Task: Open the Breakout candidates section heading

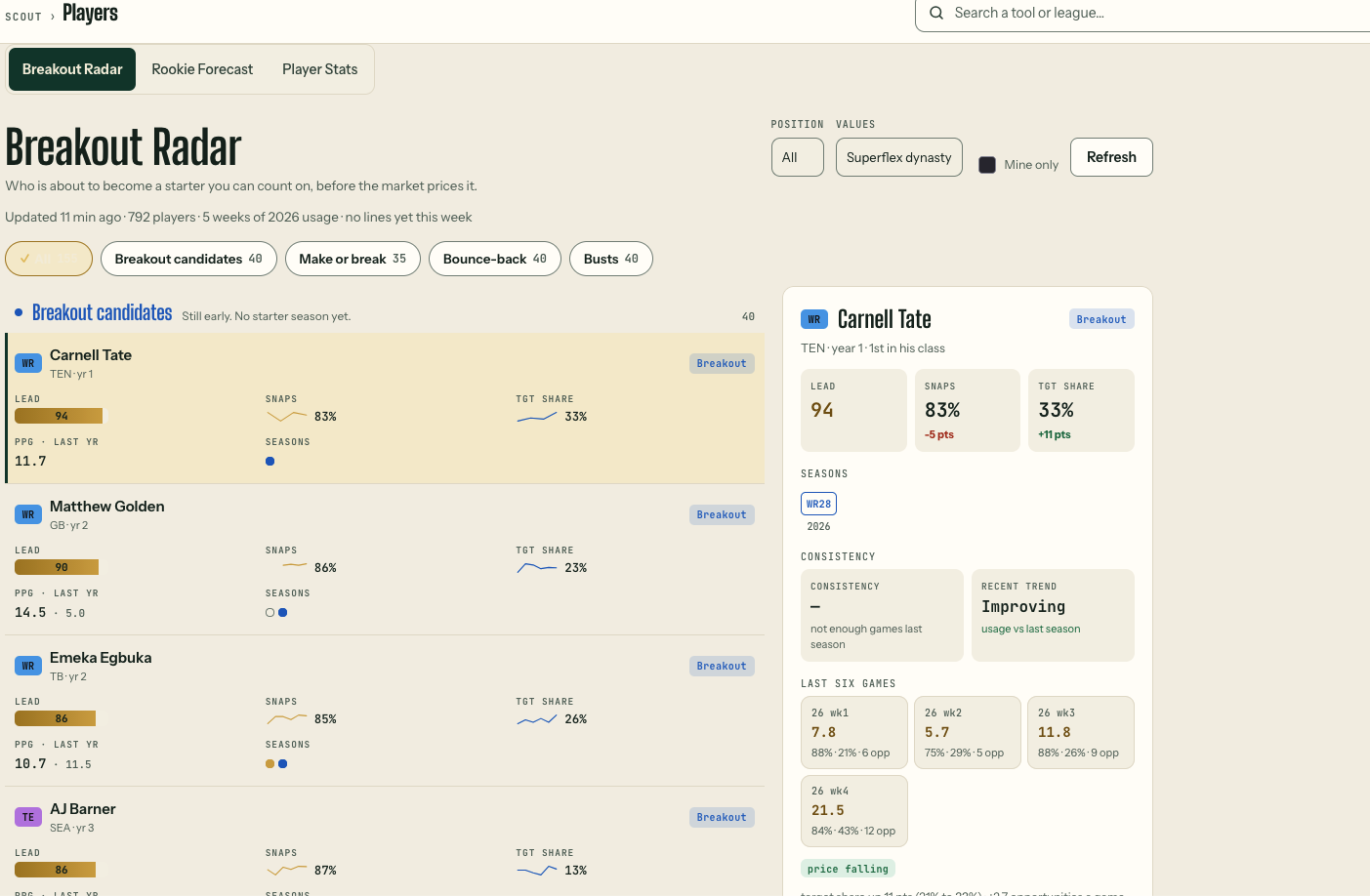Action: click(102, 312)
